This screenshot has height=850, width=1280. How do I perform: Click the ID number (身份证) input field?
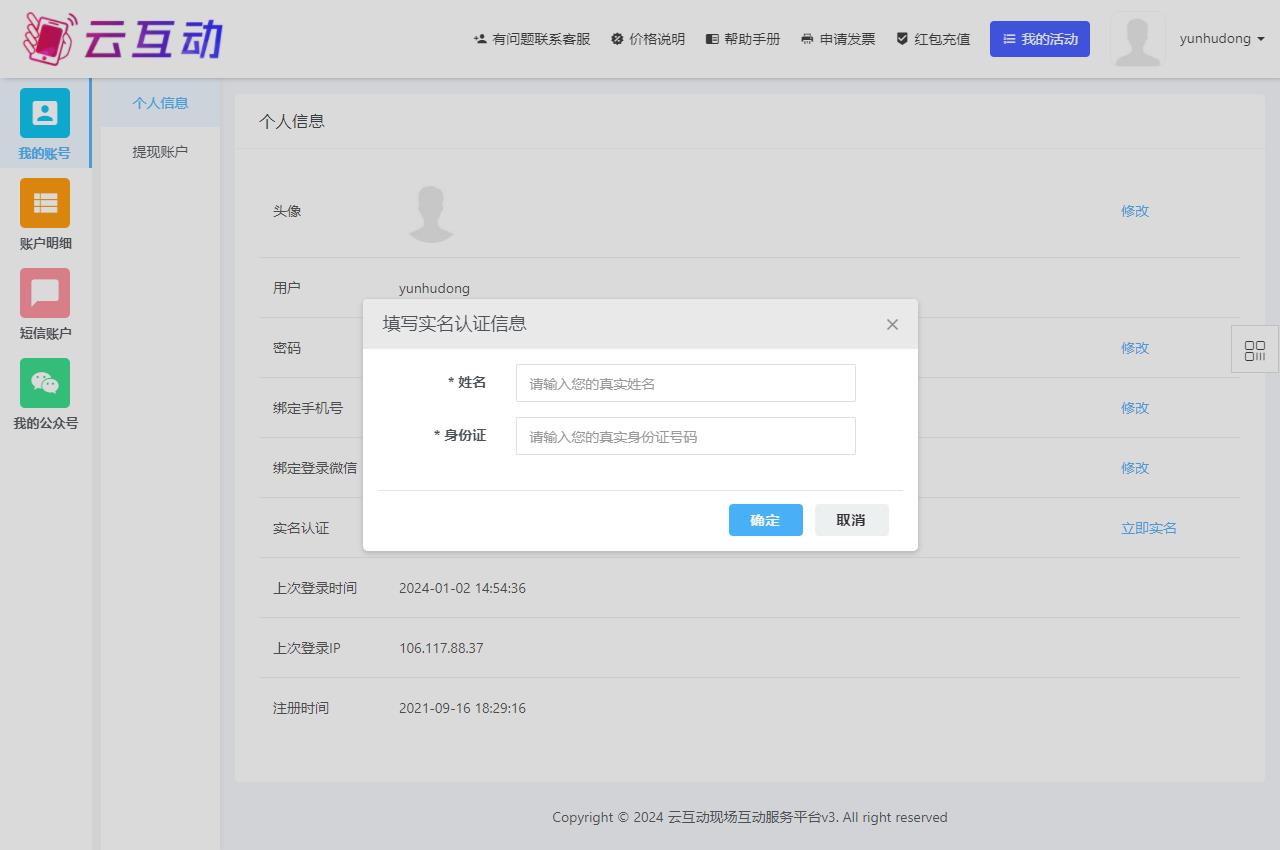click(x=685, y=436)
